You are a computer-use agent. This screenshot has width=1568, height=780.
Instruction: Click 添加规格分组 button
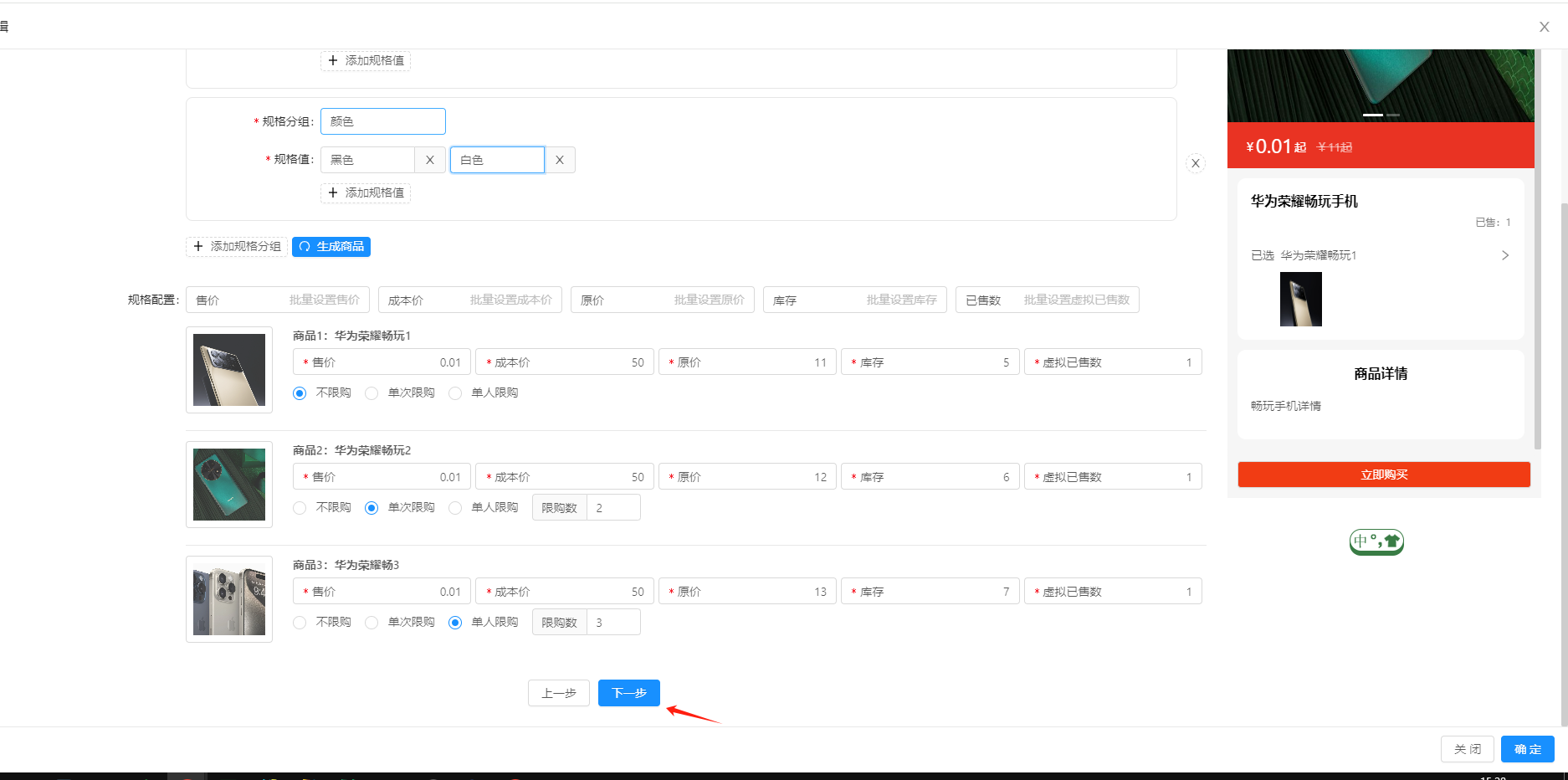coord(237,246)
